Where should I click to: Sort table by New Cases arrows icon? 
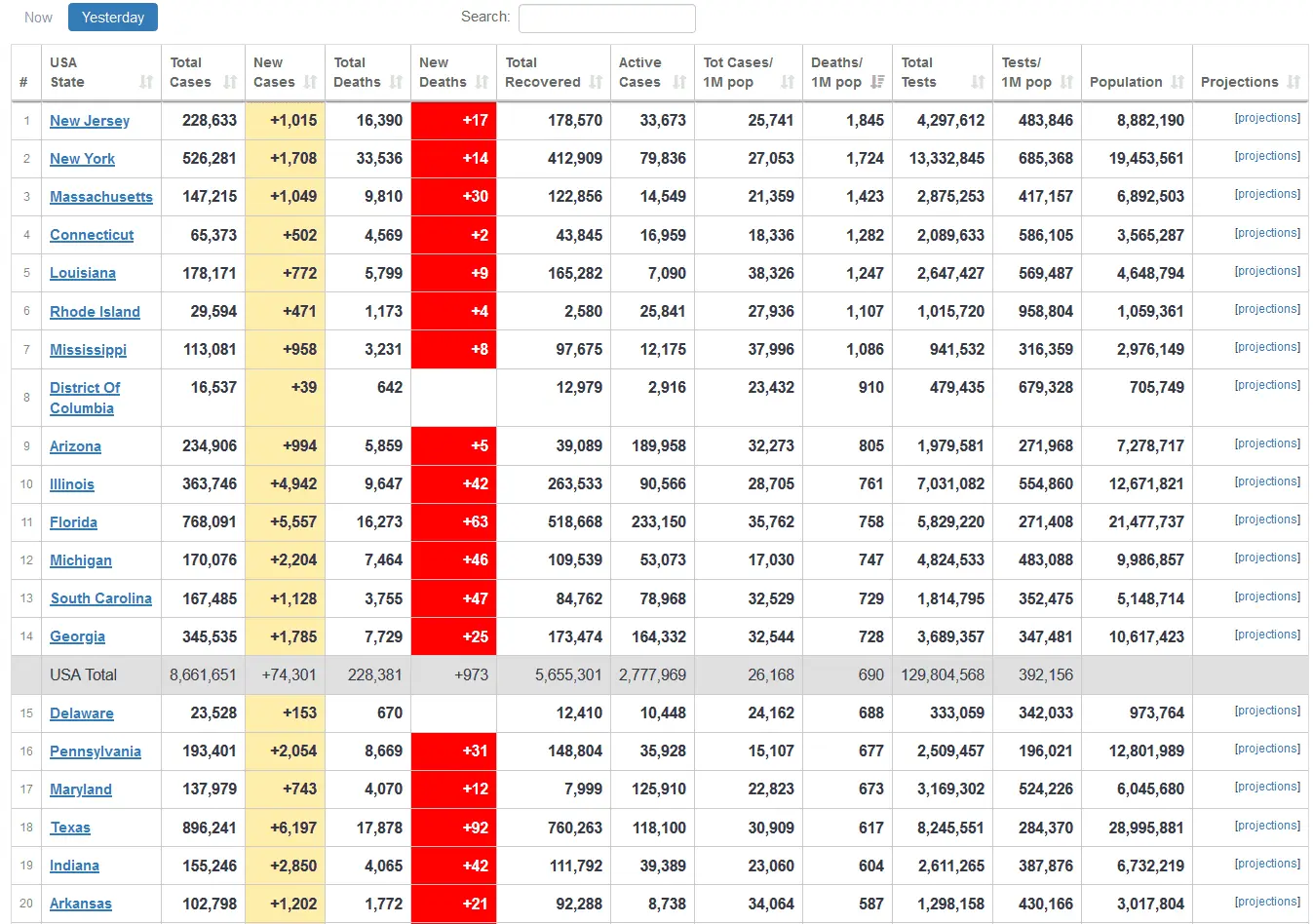coord(310,83)
